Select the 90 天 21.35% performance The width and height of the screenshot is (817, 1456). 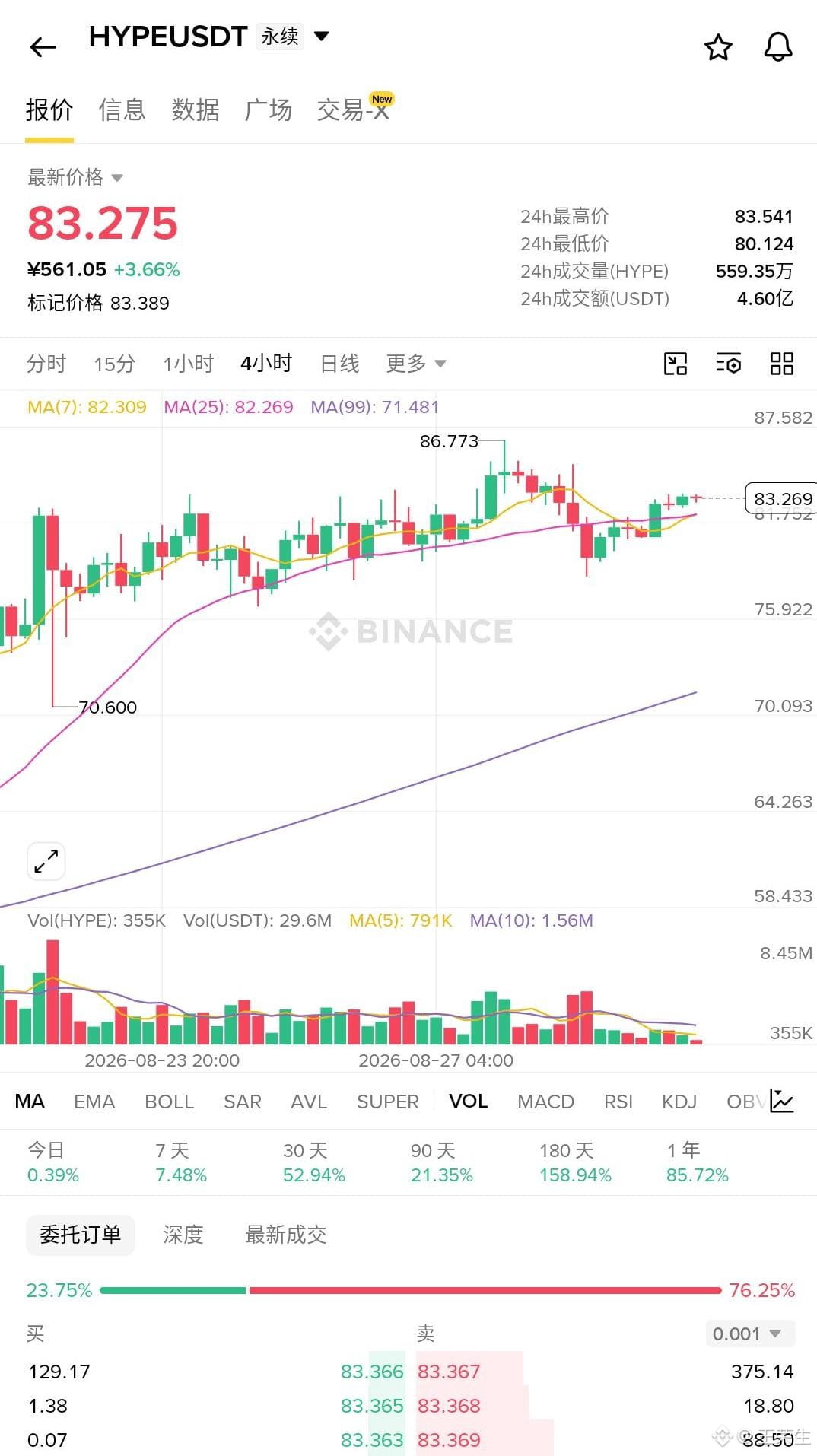coord(442,1162)
